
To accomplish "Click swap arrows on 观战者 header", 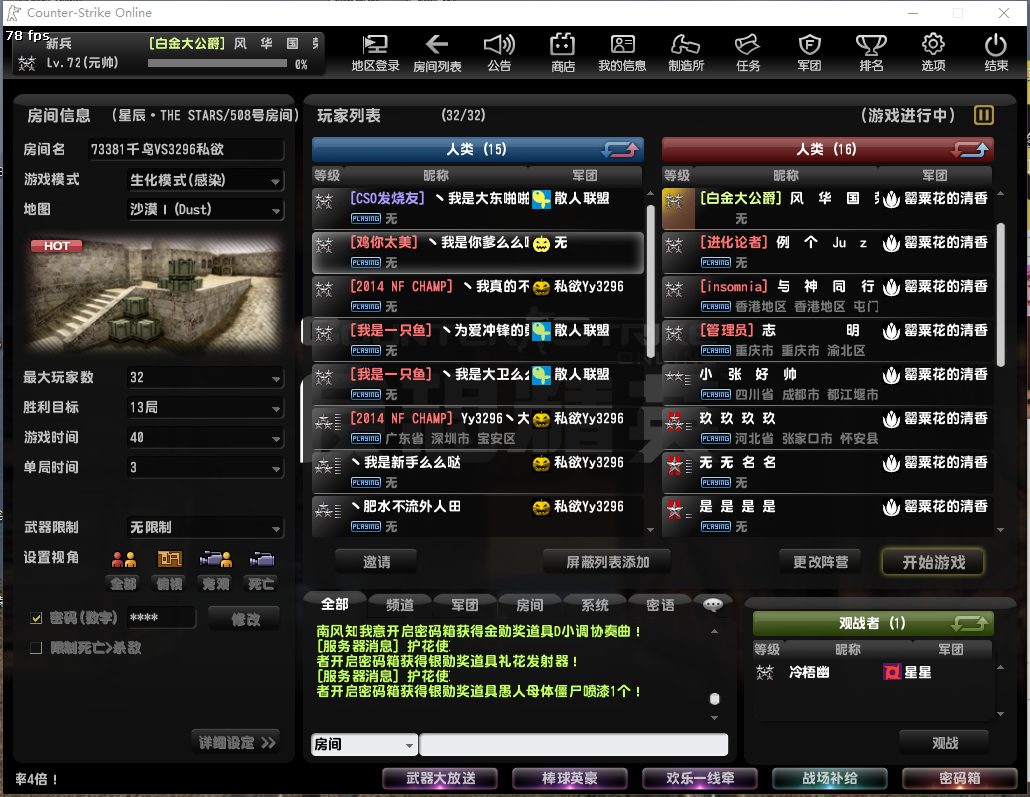I will [970, 622].
